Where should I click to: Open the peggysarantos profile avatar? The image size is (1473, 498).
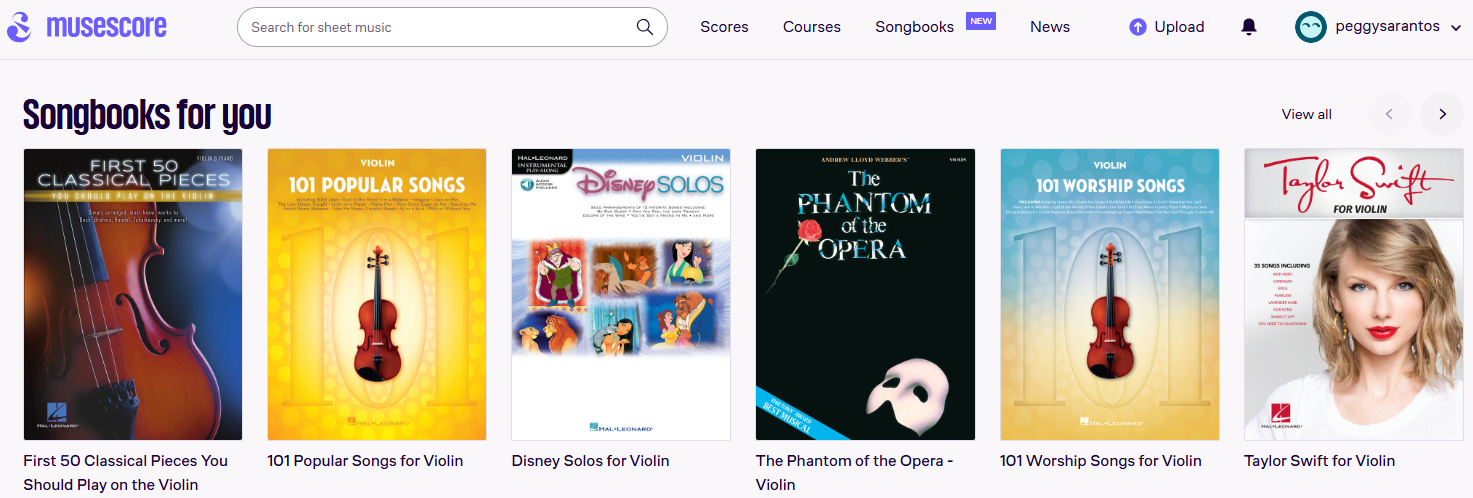1311,27
